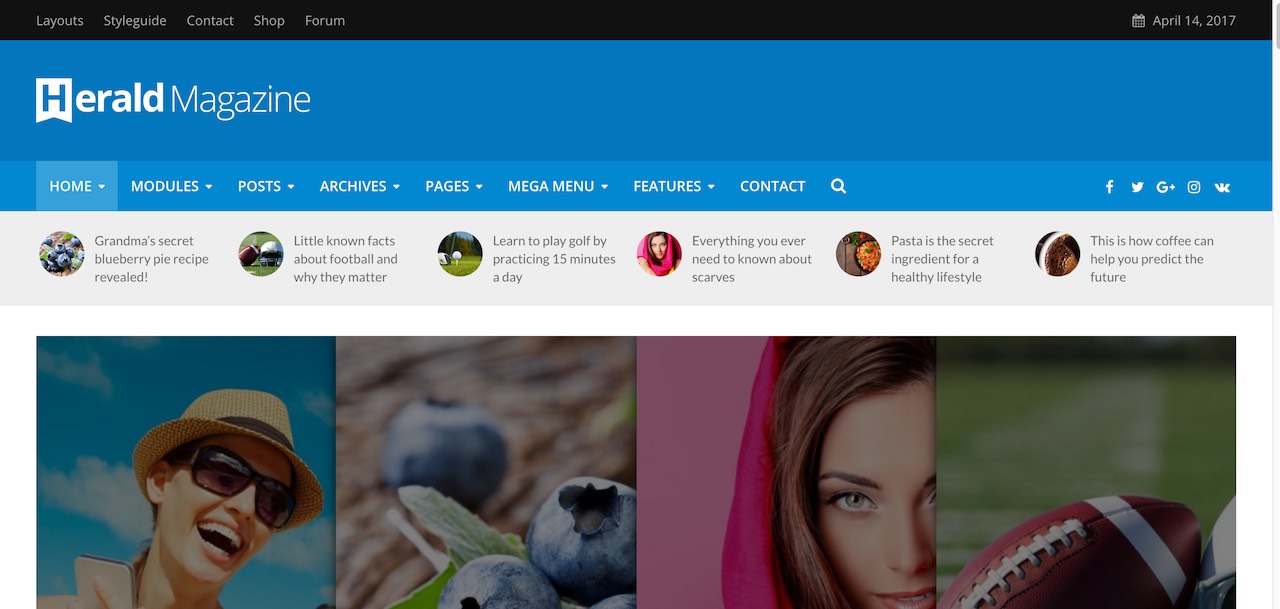Click the Google Plus icon

click(x=1165, y=187)
